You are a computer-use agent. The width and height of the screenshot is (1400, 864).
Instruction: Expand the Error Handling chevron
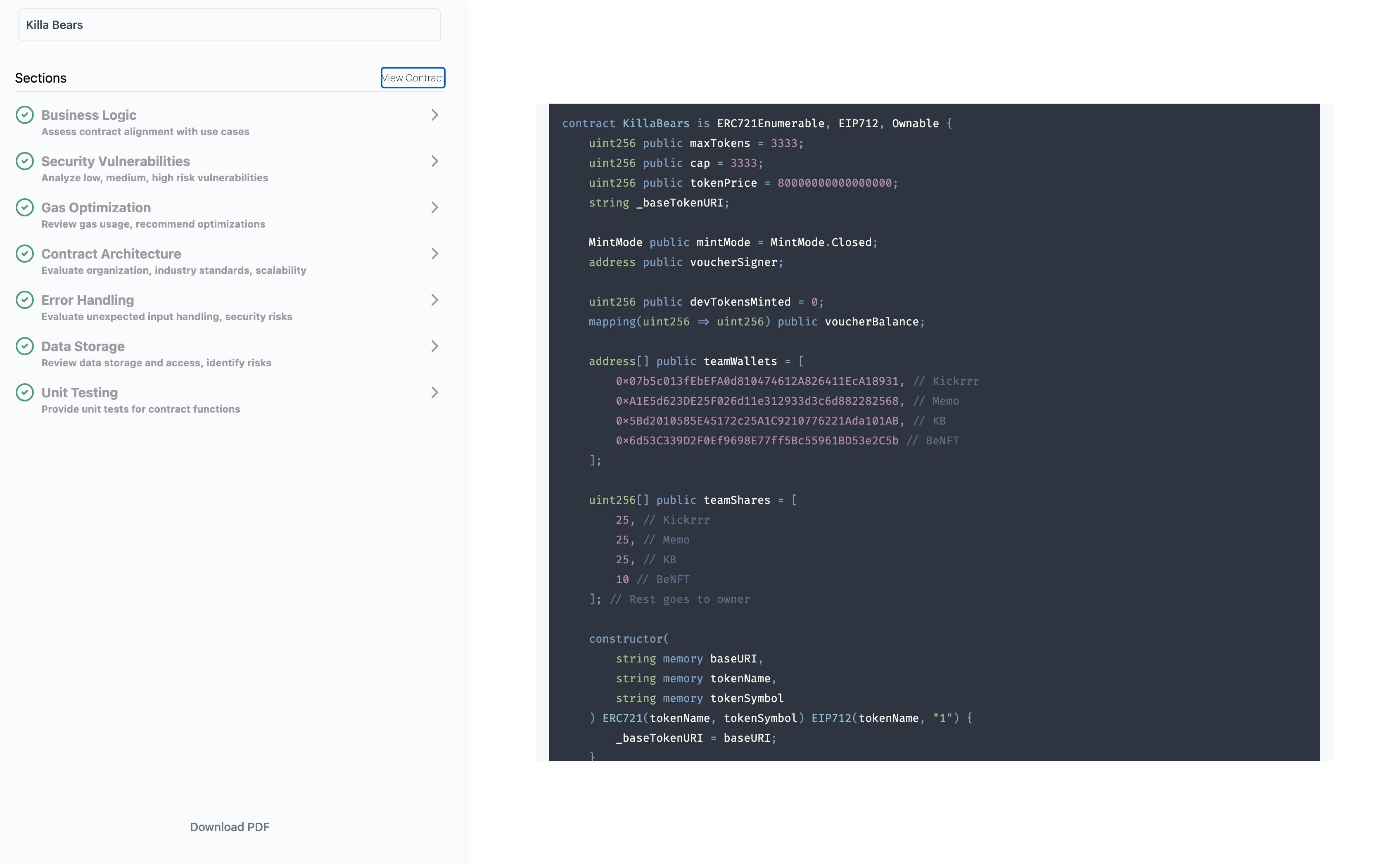pos(435,300)
